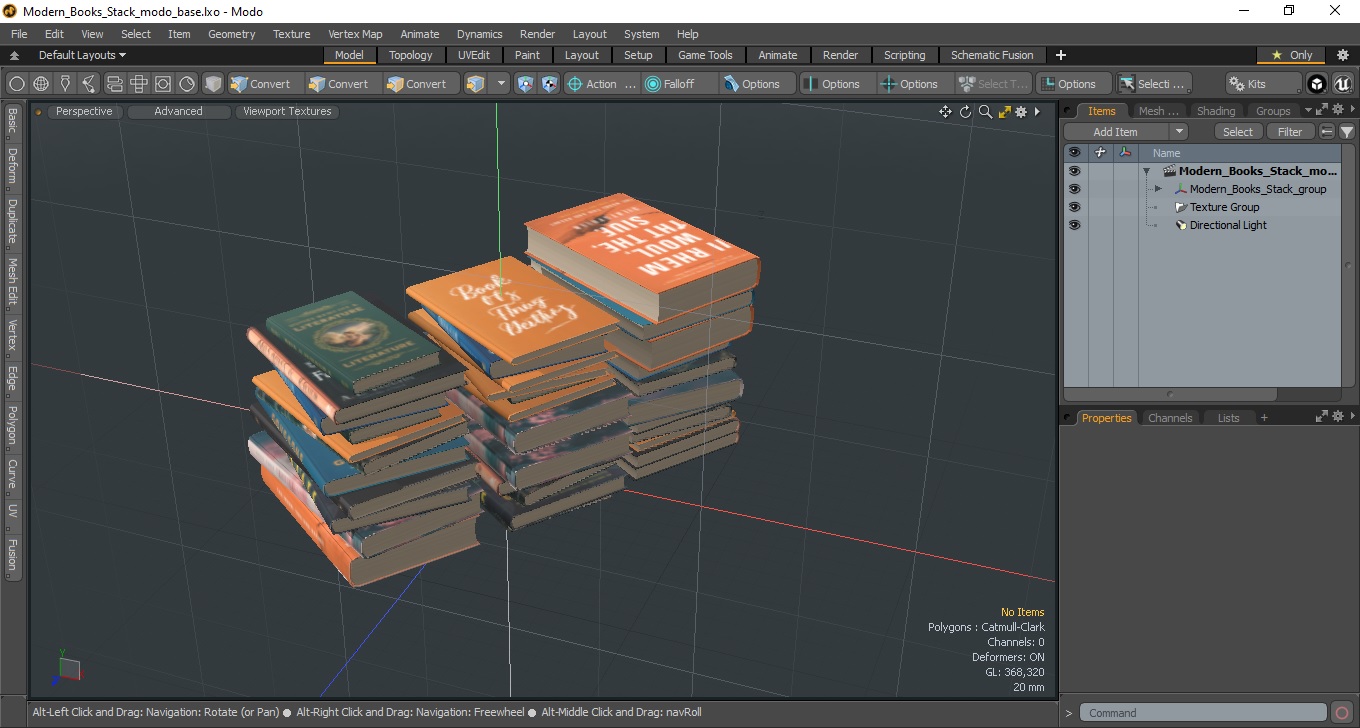1360x728 pixels.
Task: Click the command record button icon
Action: pyautogui.click(x=1342, y=713)
